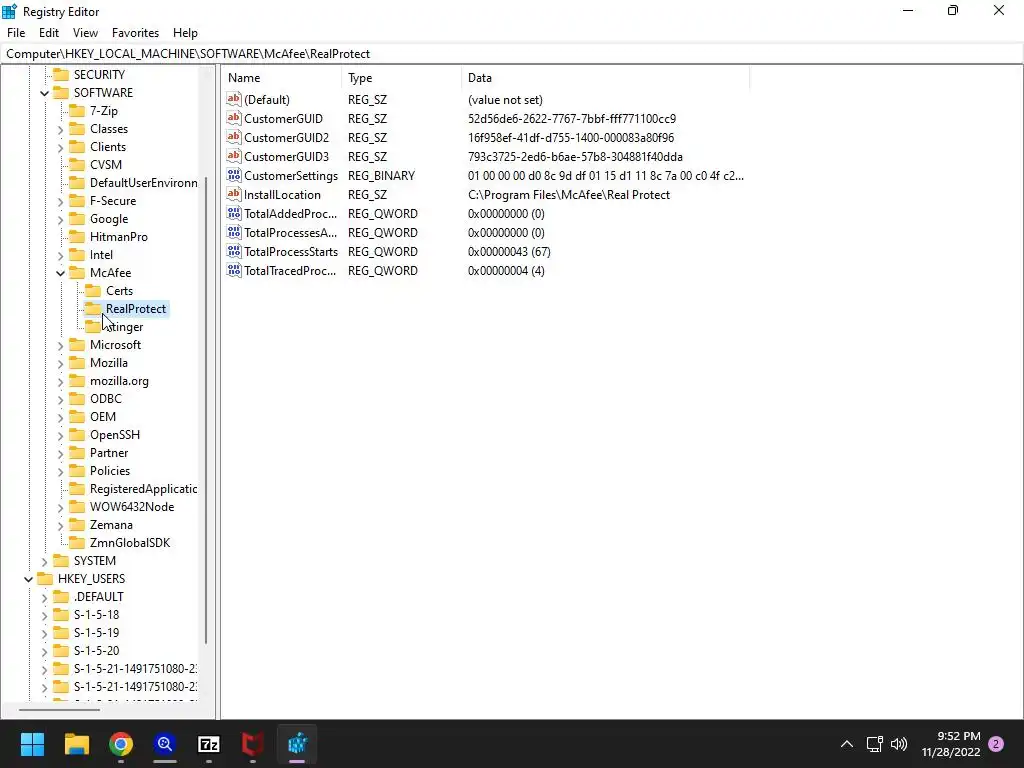Open the Edit menu

point(49,33)
